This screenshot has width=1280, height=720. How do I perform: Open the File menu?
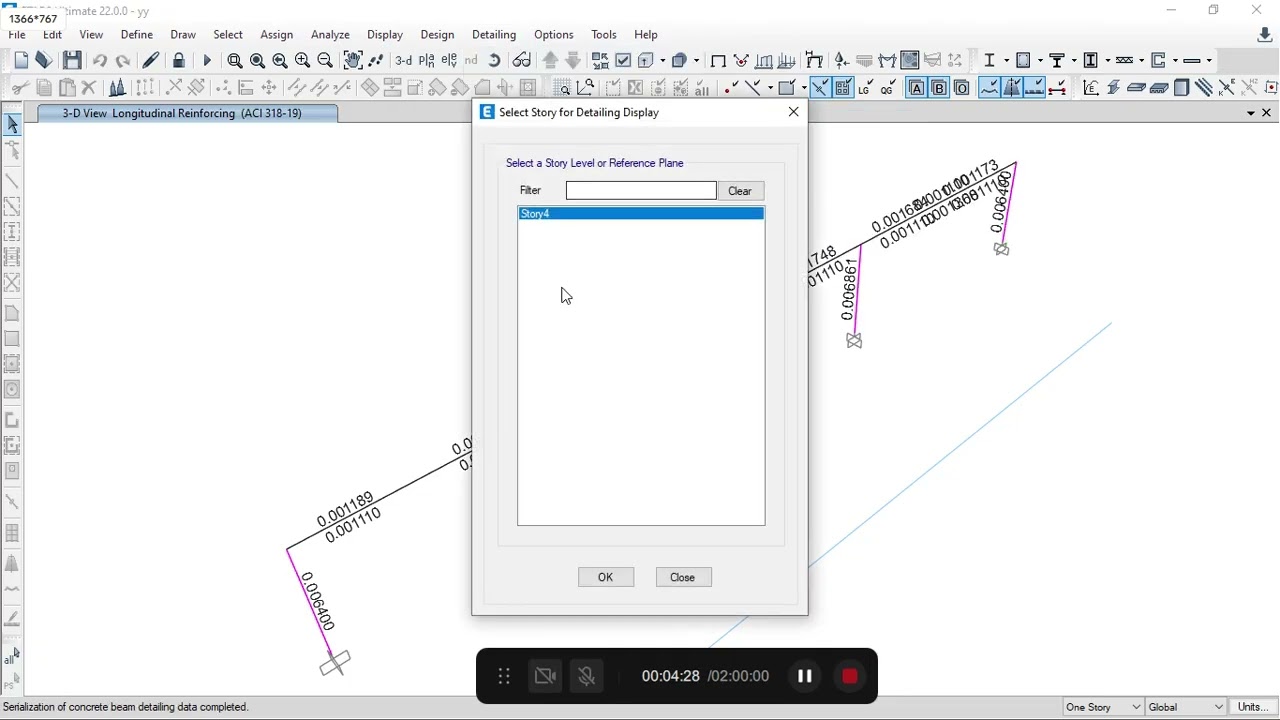point(17,35)
